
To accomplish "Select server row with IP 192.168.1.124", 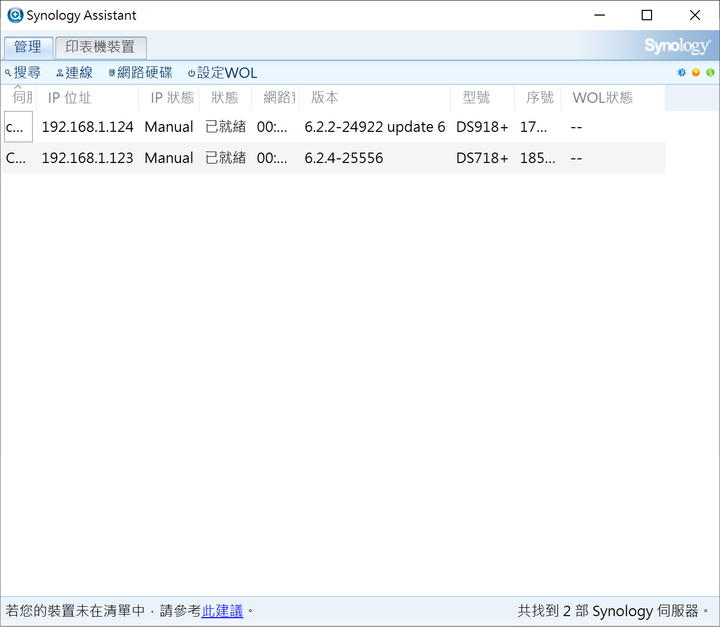I will (334, 127).
